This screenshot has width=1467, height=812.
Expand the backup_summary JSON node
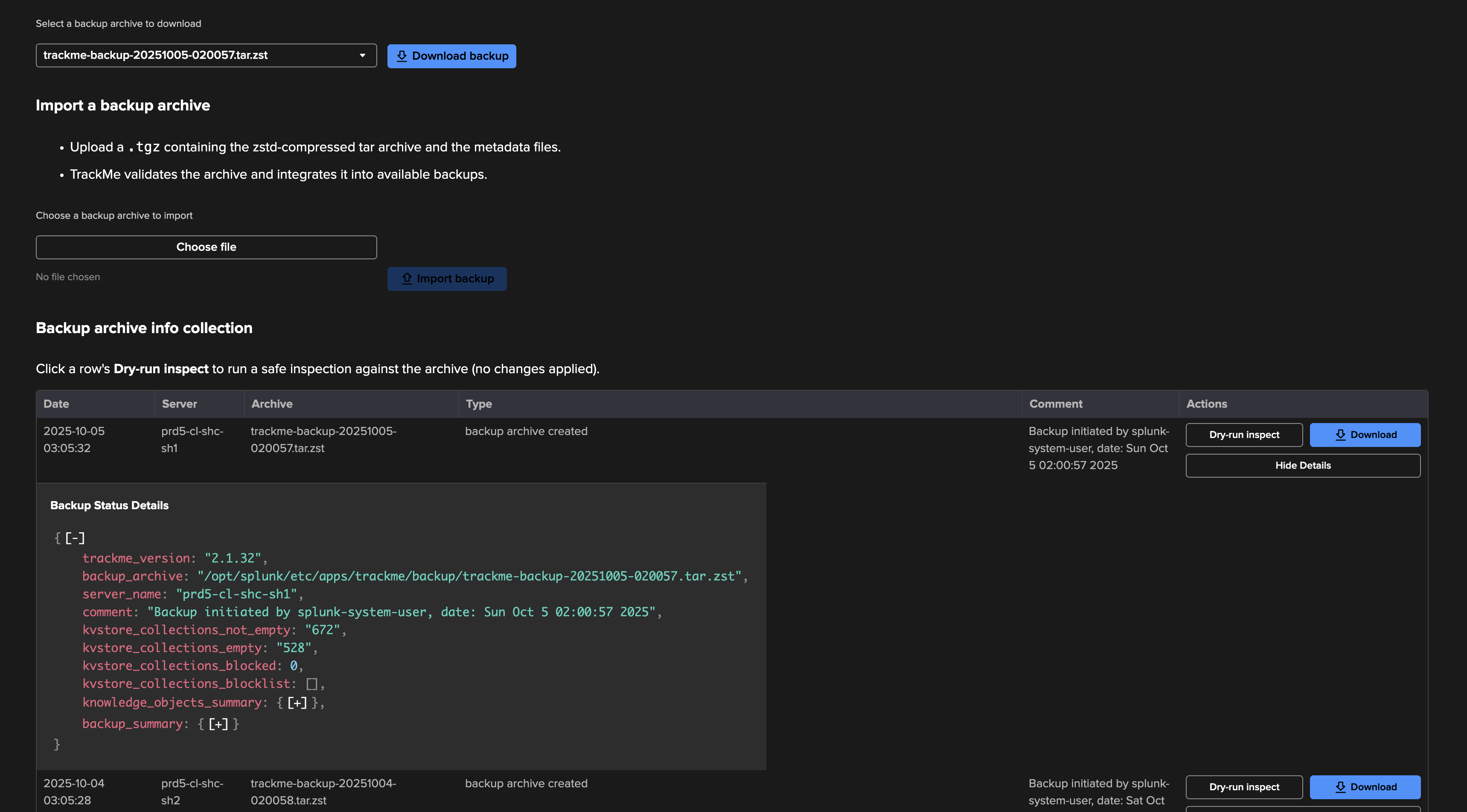[x=218, y=724]
